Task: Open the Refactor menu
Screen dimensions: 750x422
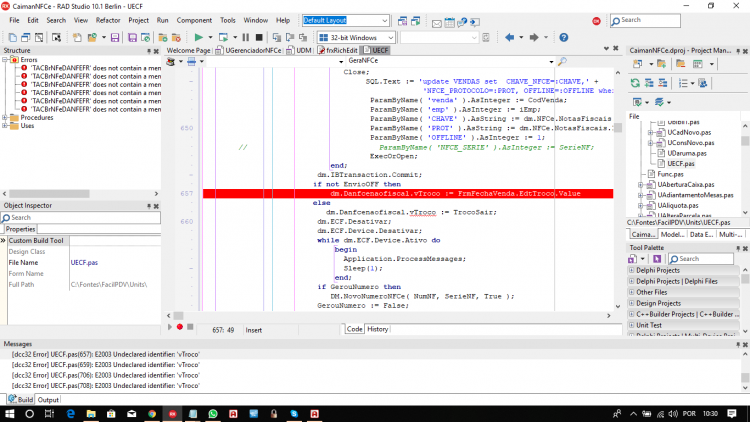Action: coord(108,21)
